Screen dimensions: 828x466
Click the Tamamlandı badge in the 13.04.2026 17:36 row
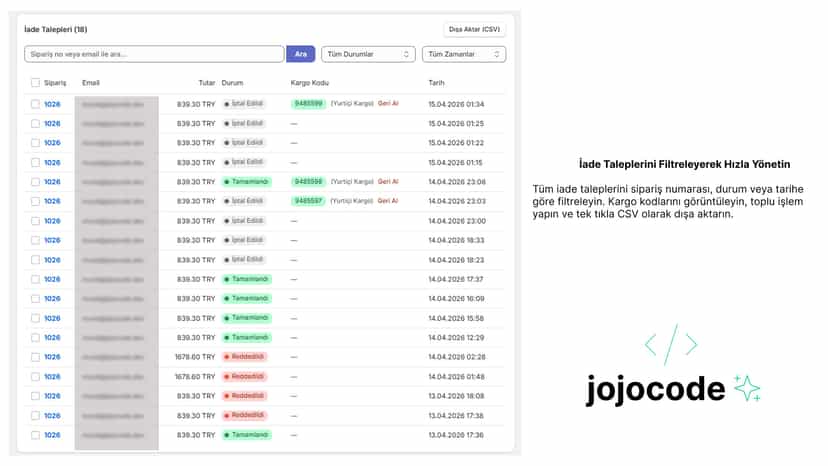pos(247,435)
